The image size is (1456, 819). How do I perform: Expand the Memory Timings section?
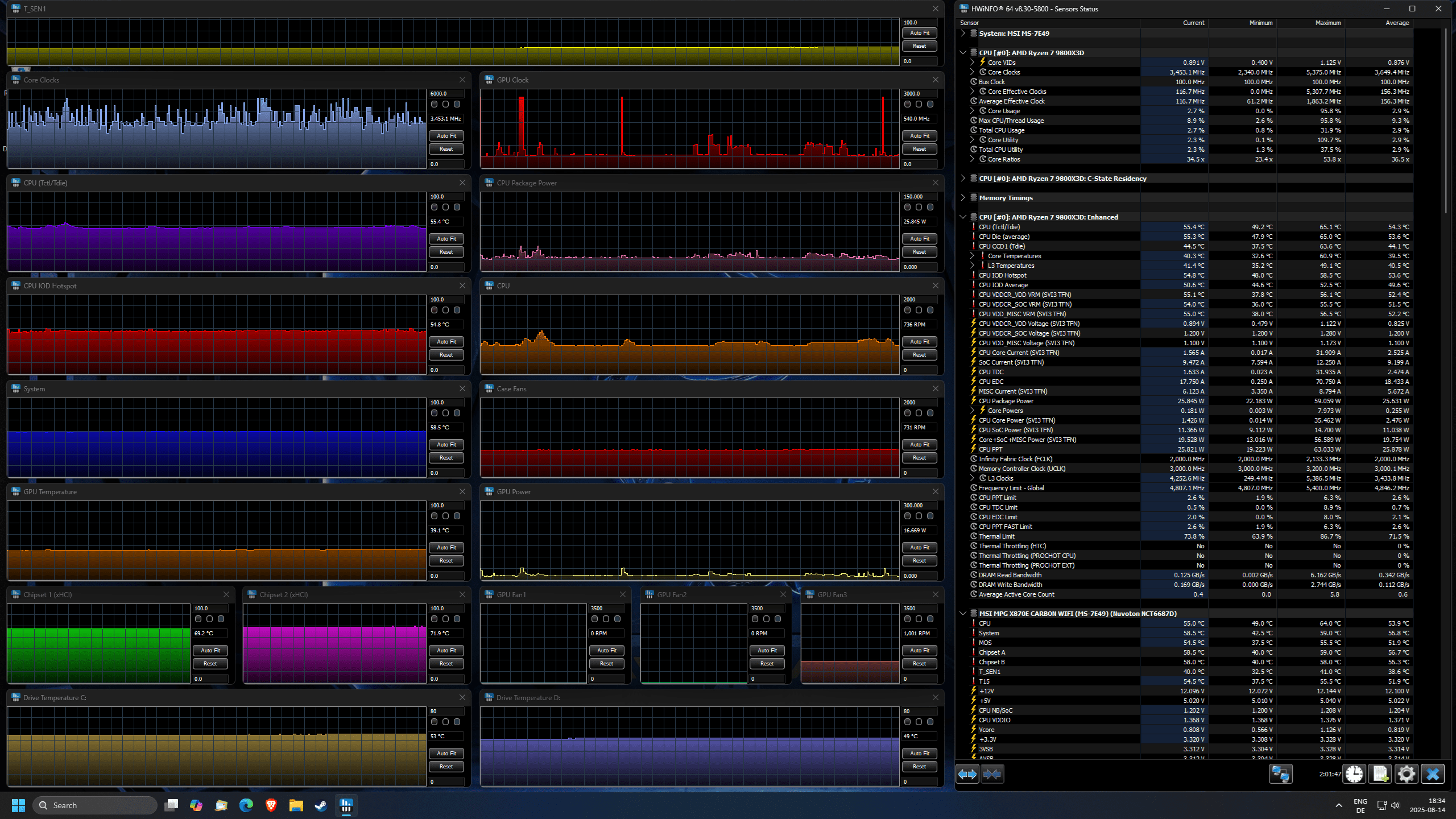pos(963,197)
